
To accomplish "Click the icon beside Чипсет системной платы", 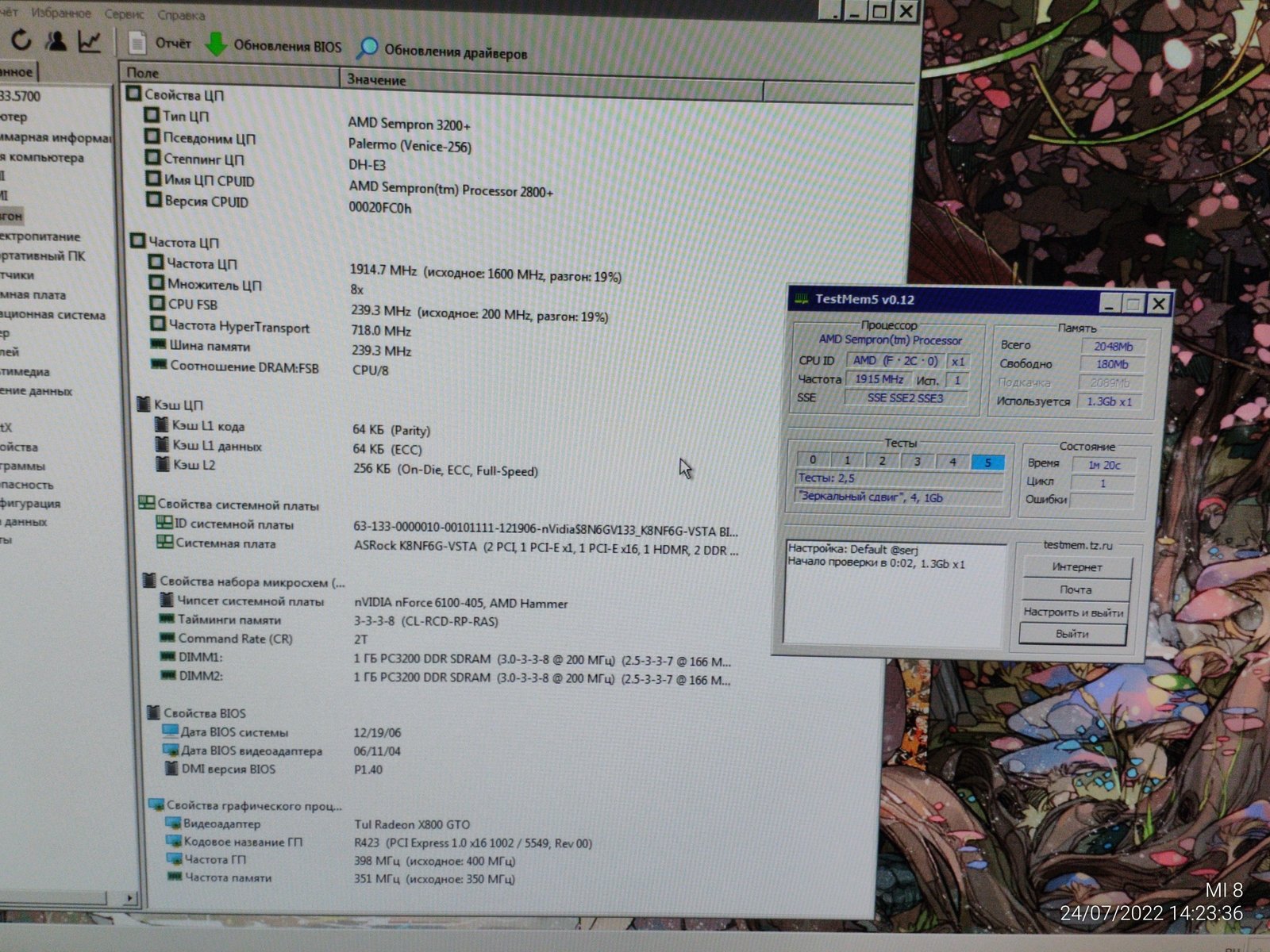I will coord(167,601).
